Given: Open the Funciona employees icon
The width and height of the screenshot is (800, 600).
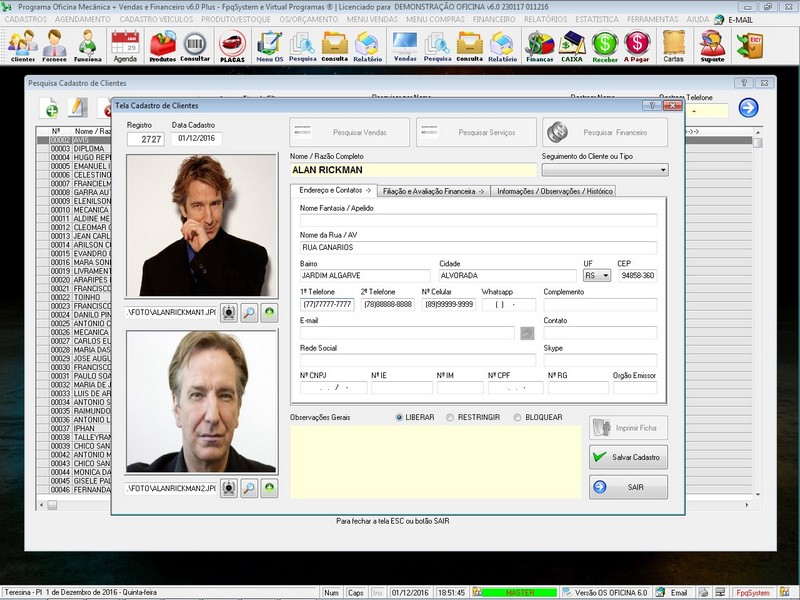Looking at the screenshot, I should 88,46.
